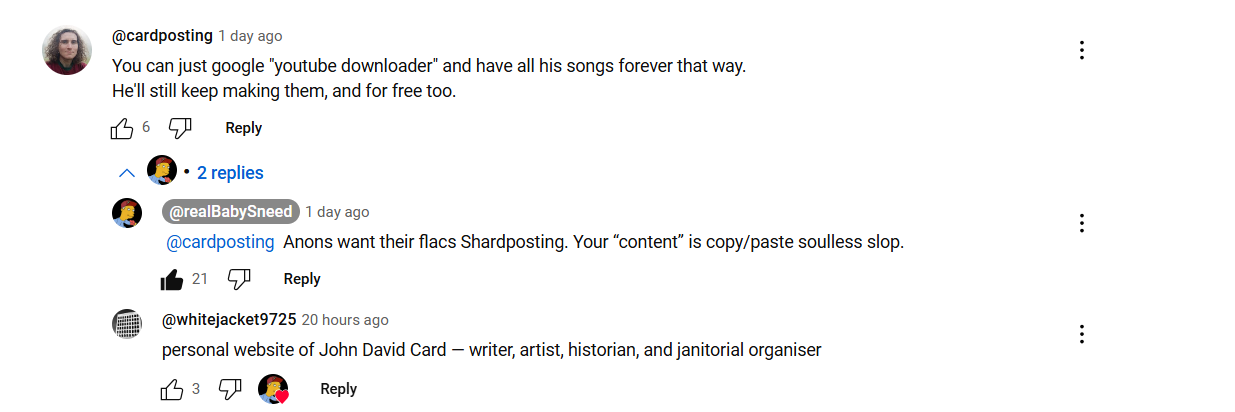Like the @whitejacket9725 reply
This screenshot has width=1235, height=412.
click(172, 389)
